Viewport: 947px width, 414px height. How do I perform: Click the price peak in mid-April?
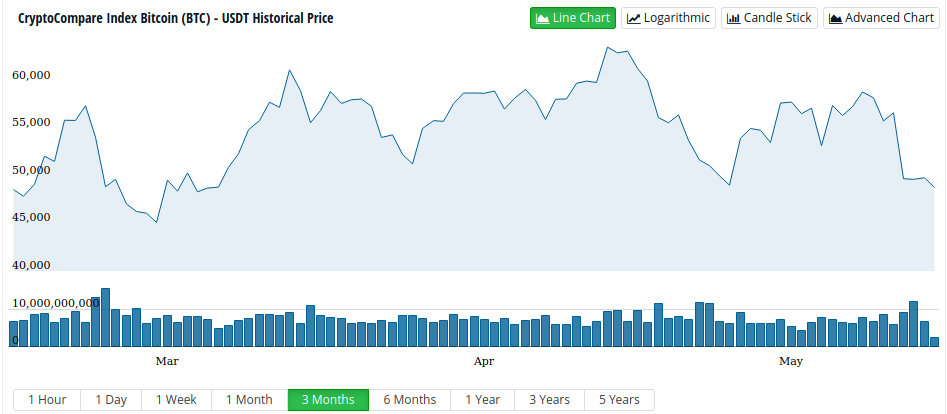pyautogui.click(x=608, y=47)
